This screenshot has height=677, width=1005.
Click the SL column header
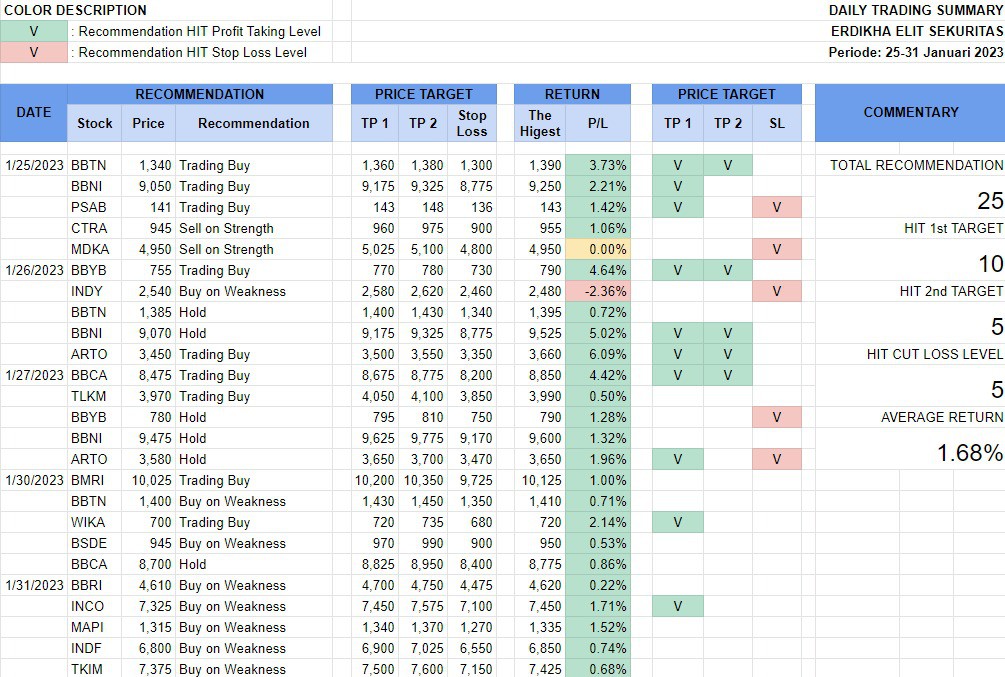point(777,123)
